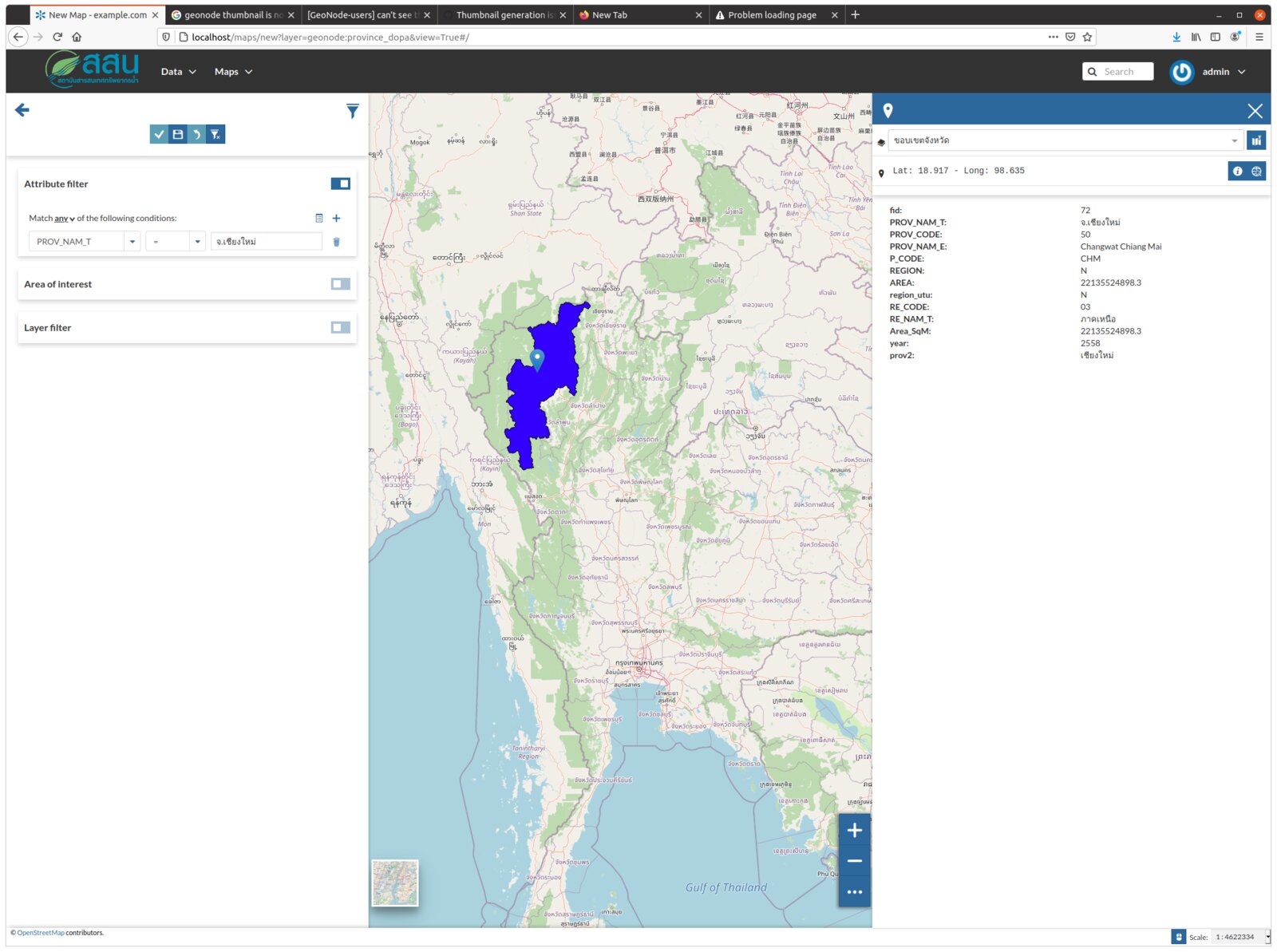Click into the navbar Search field
Image resolution: width=1277 pixels, height=952 pixels.
coord(1126,72)
